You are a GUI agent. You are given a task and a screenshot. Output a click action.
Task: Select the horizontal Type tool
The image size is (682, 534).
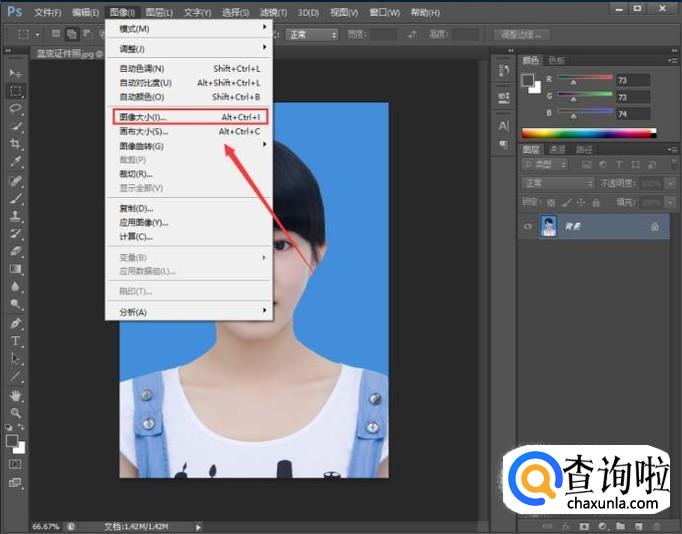15,341
